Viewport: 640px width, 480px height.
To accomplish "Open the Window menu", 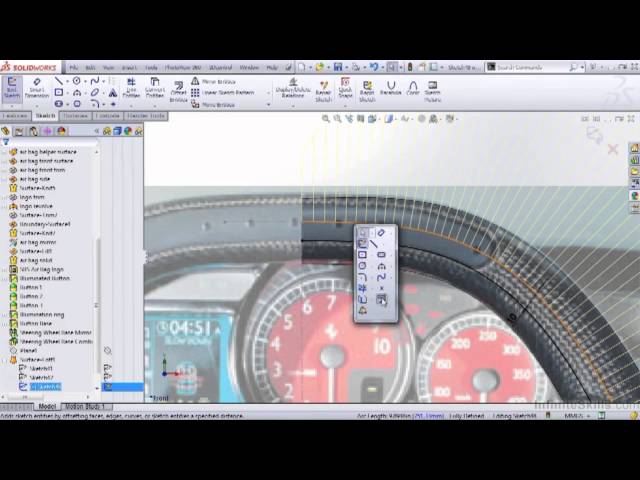I will click(x=249, y=67).
